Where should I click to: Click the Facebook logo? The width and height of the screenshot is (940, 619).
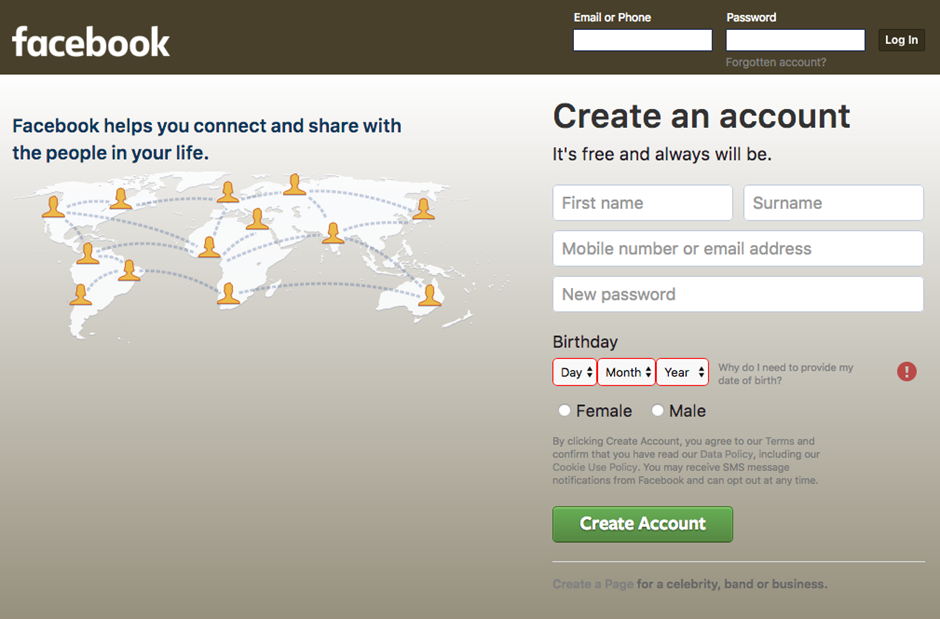(x=91, y=42)
